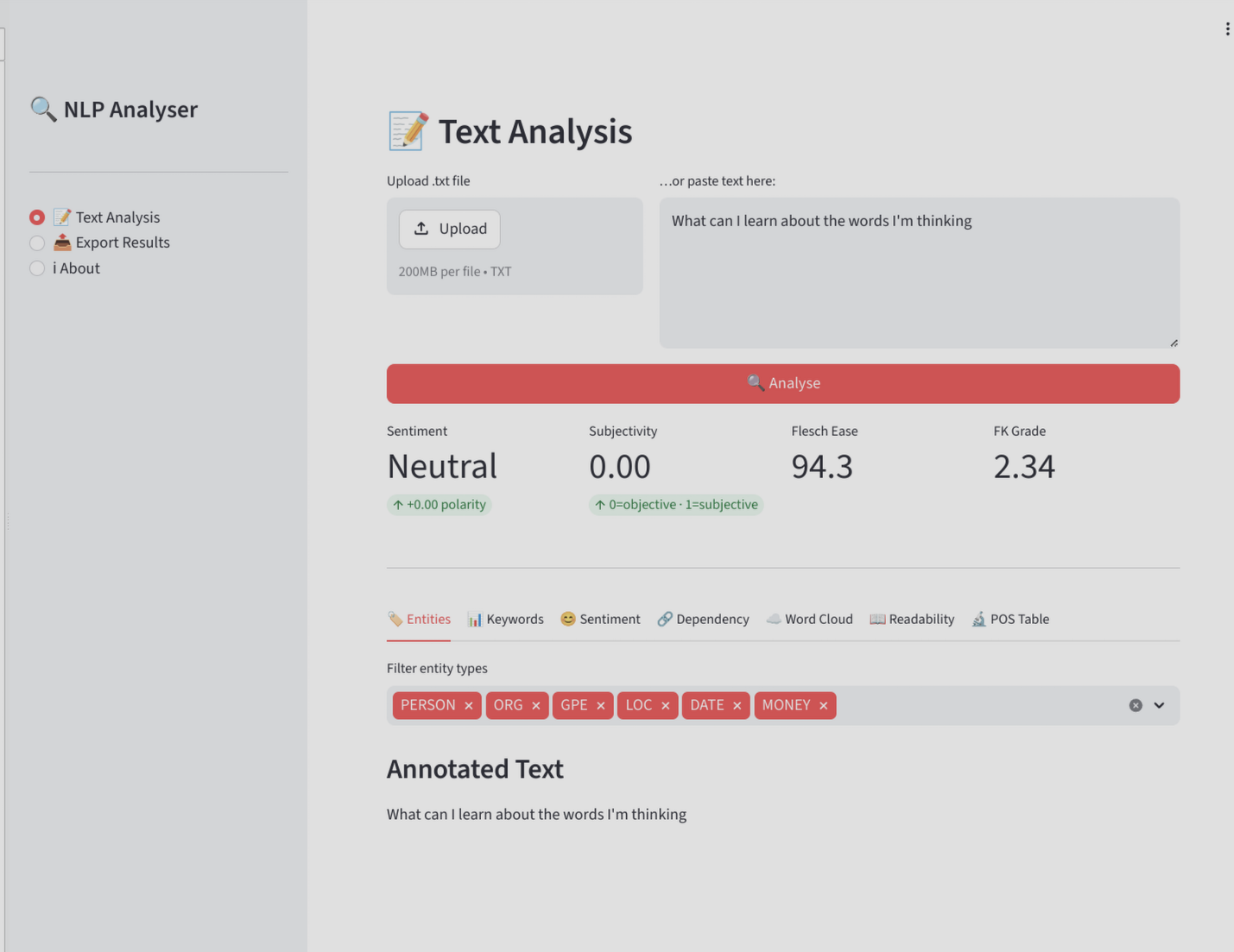Open the three-dot main menu

pos(1226,29)
